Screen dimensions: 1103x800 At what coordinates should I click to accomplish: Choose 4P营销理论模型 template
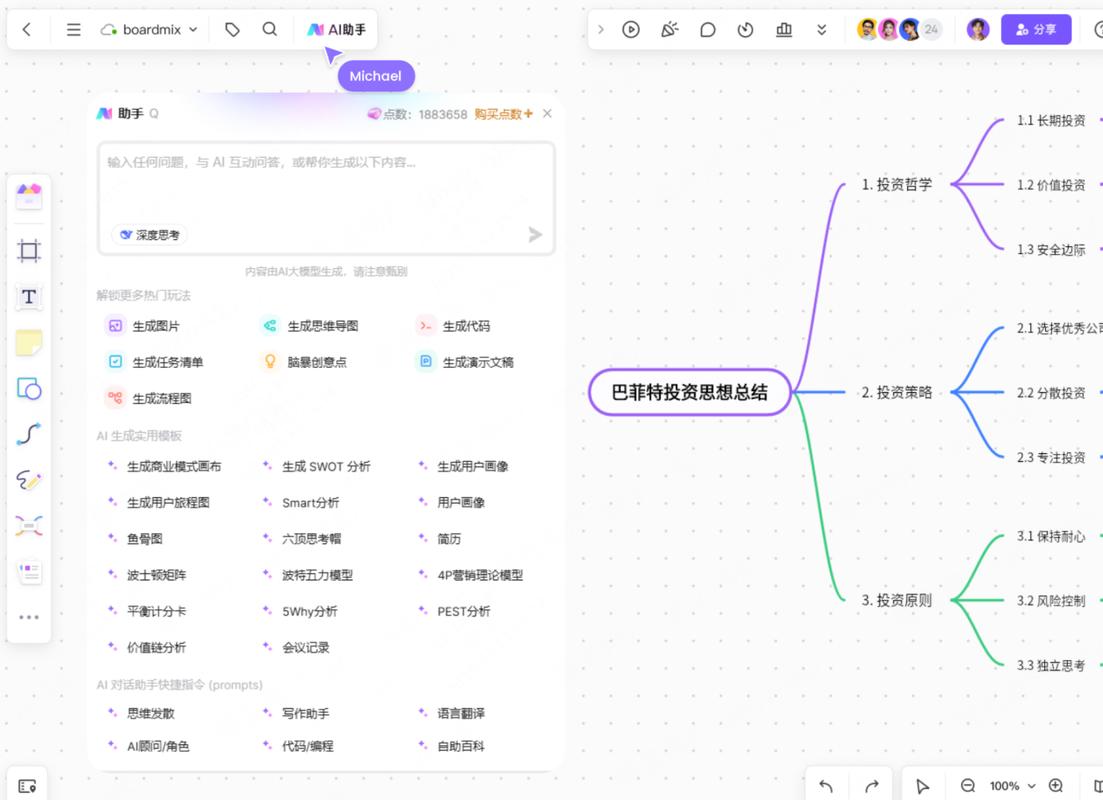[x=471, y=575]
